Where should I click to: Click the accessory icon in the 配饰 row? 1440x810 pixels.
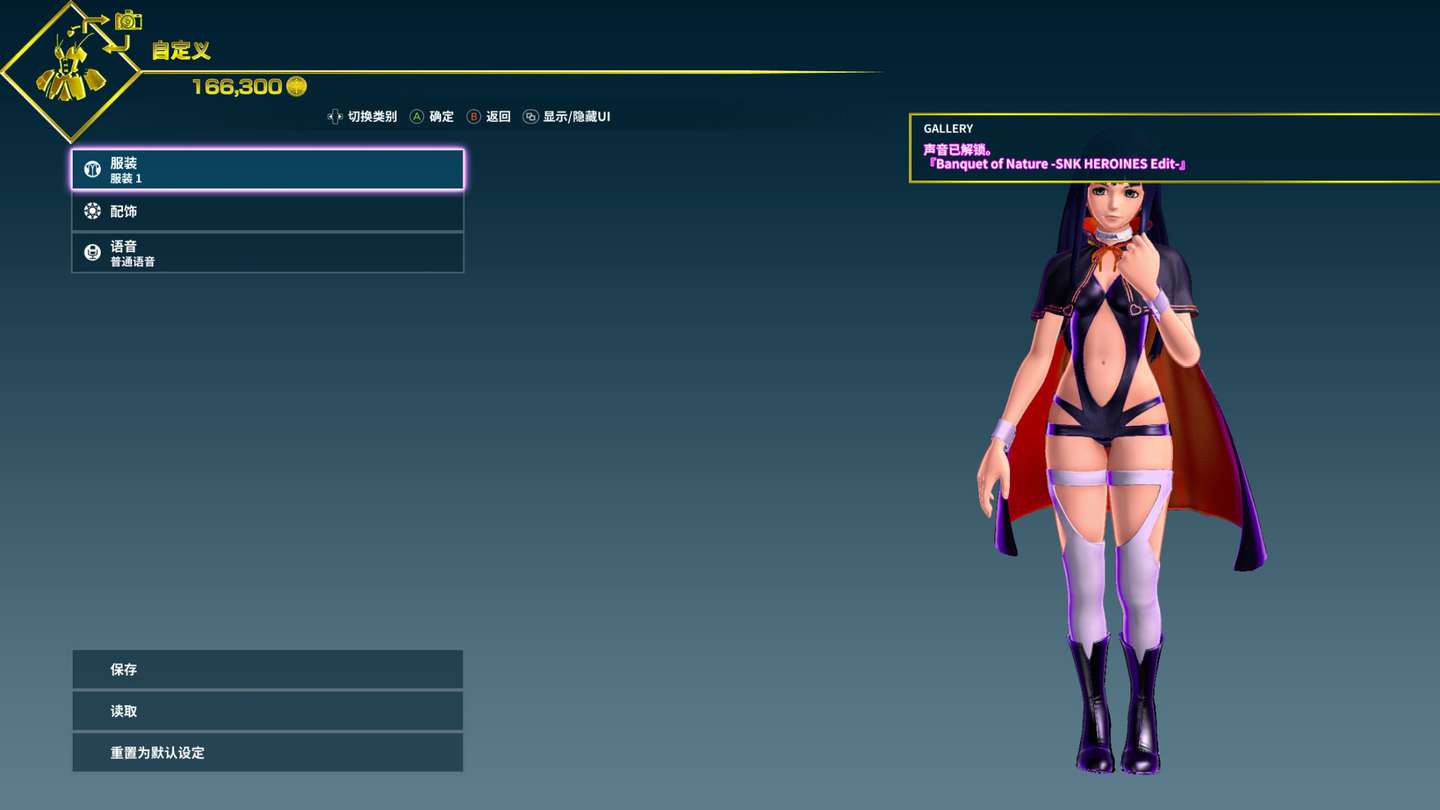(92, 211)
